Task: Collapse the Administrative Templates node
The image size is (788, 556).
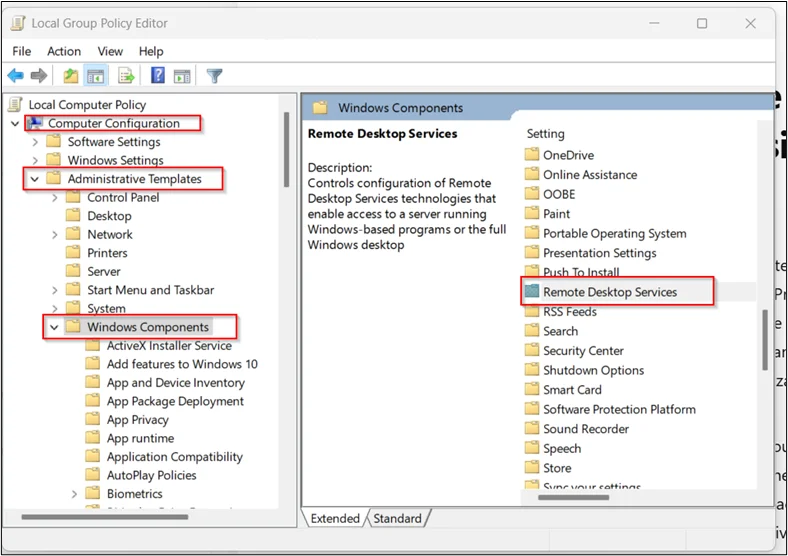Action: [35, 179]
